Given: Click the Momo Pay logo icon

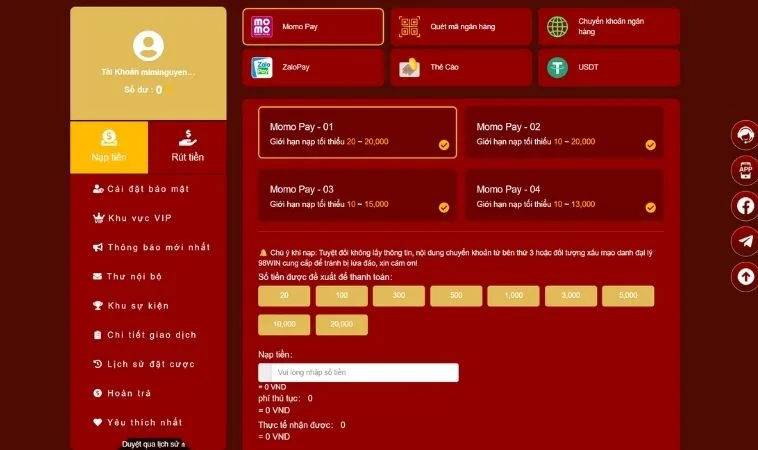Looking at the screenshot, I should coord(262,27).
